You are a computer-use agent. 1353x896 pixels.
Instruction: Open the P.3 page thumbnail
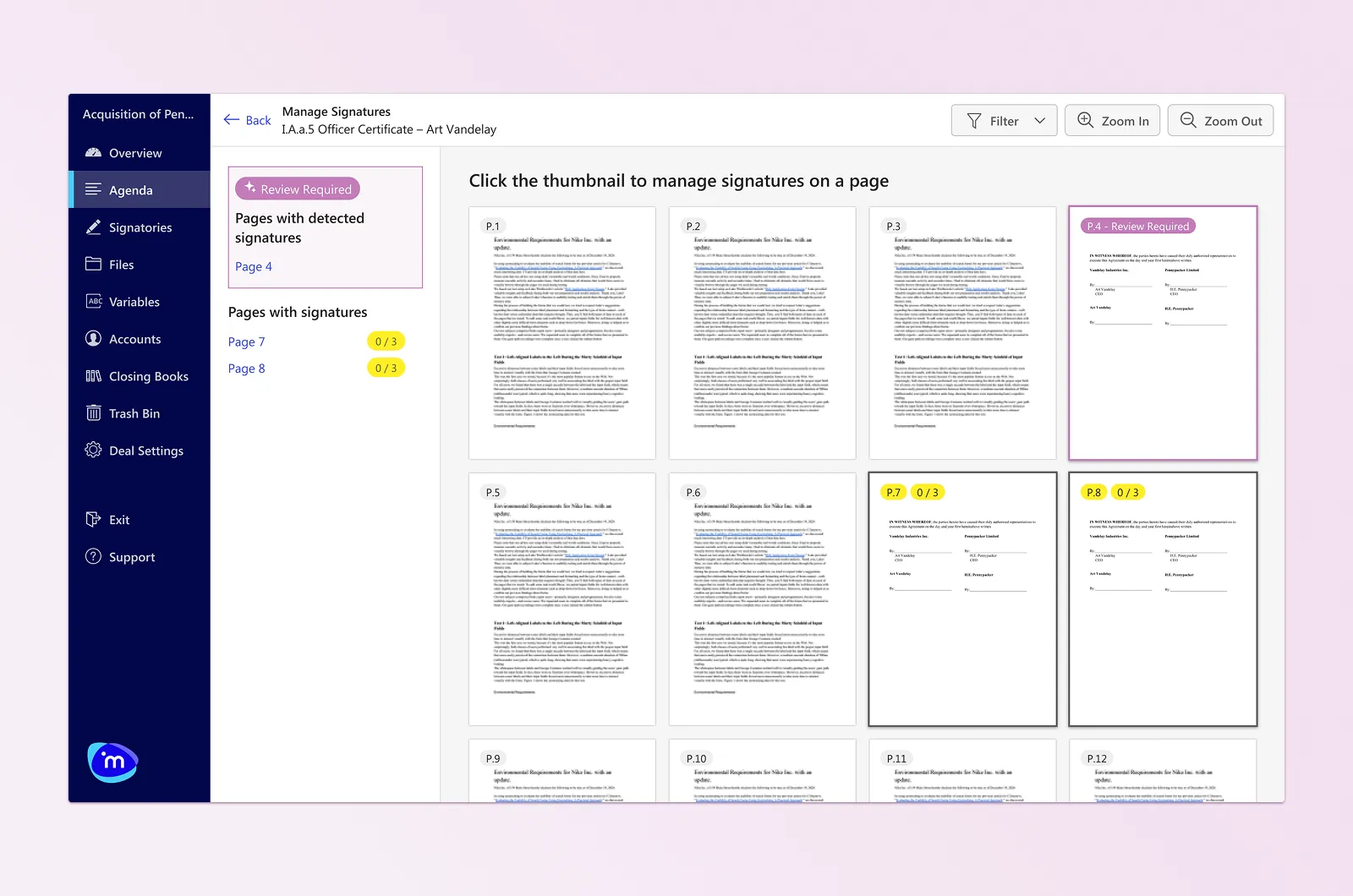pos(963,333)
